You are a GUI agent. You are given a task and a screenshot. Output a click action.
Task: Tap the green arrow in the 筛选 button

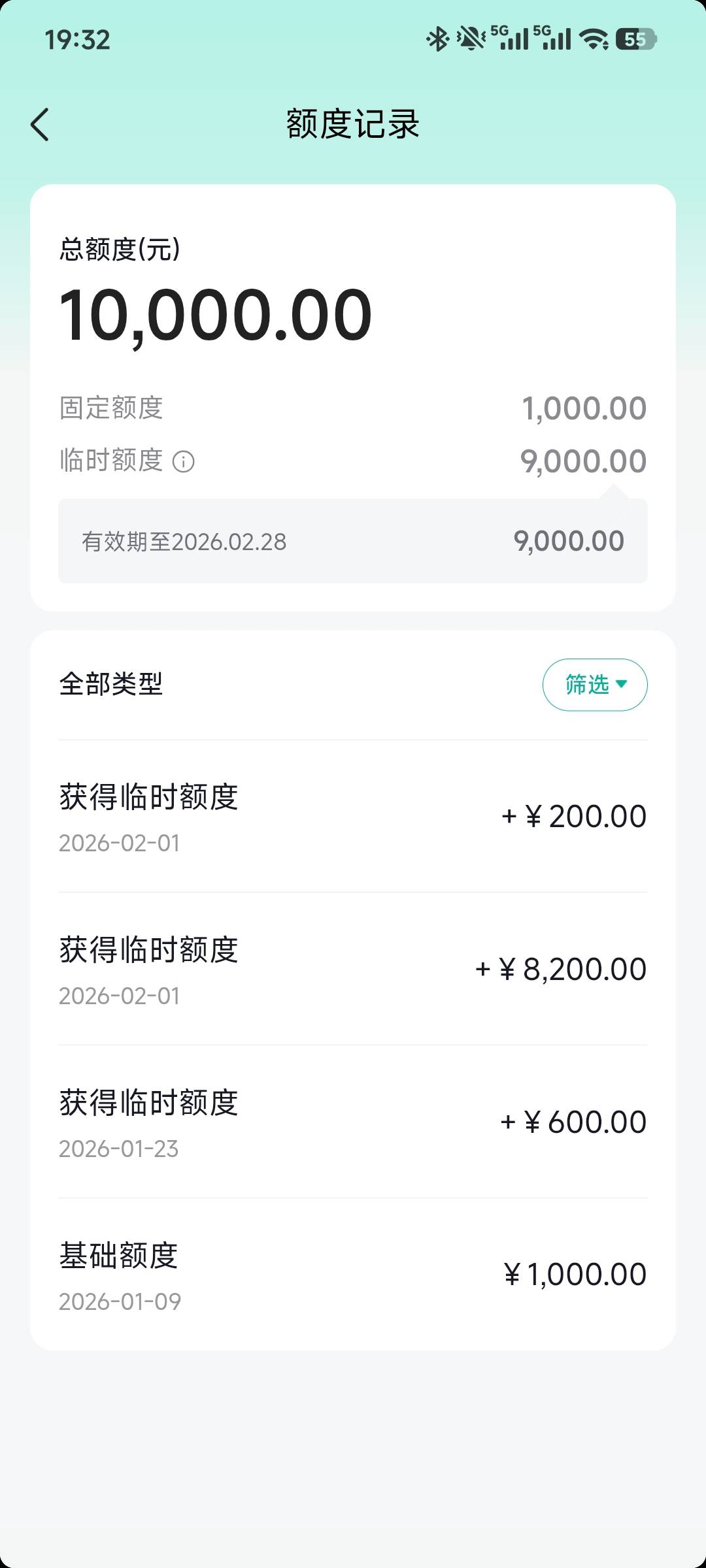(622, 684)
